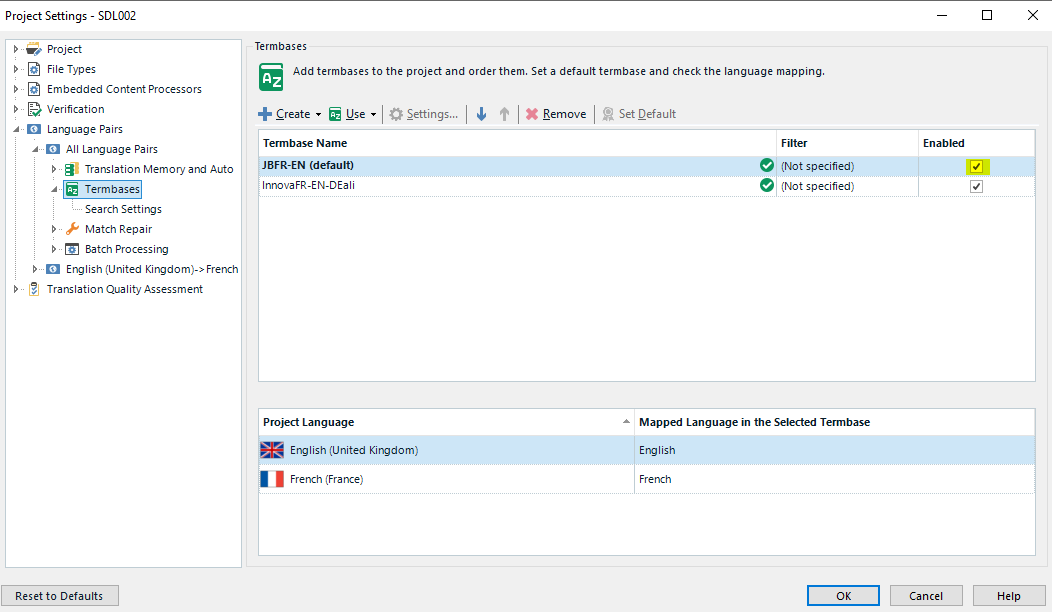The width and height of the screenshot is (1052, 612).
Task: Expand the Match Repair node
Action: tap(54, 229)
